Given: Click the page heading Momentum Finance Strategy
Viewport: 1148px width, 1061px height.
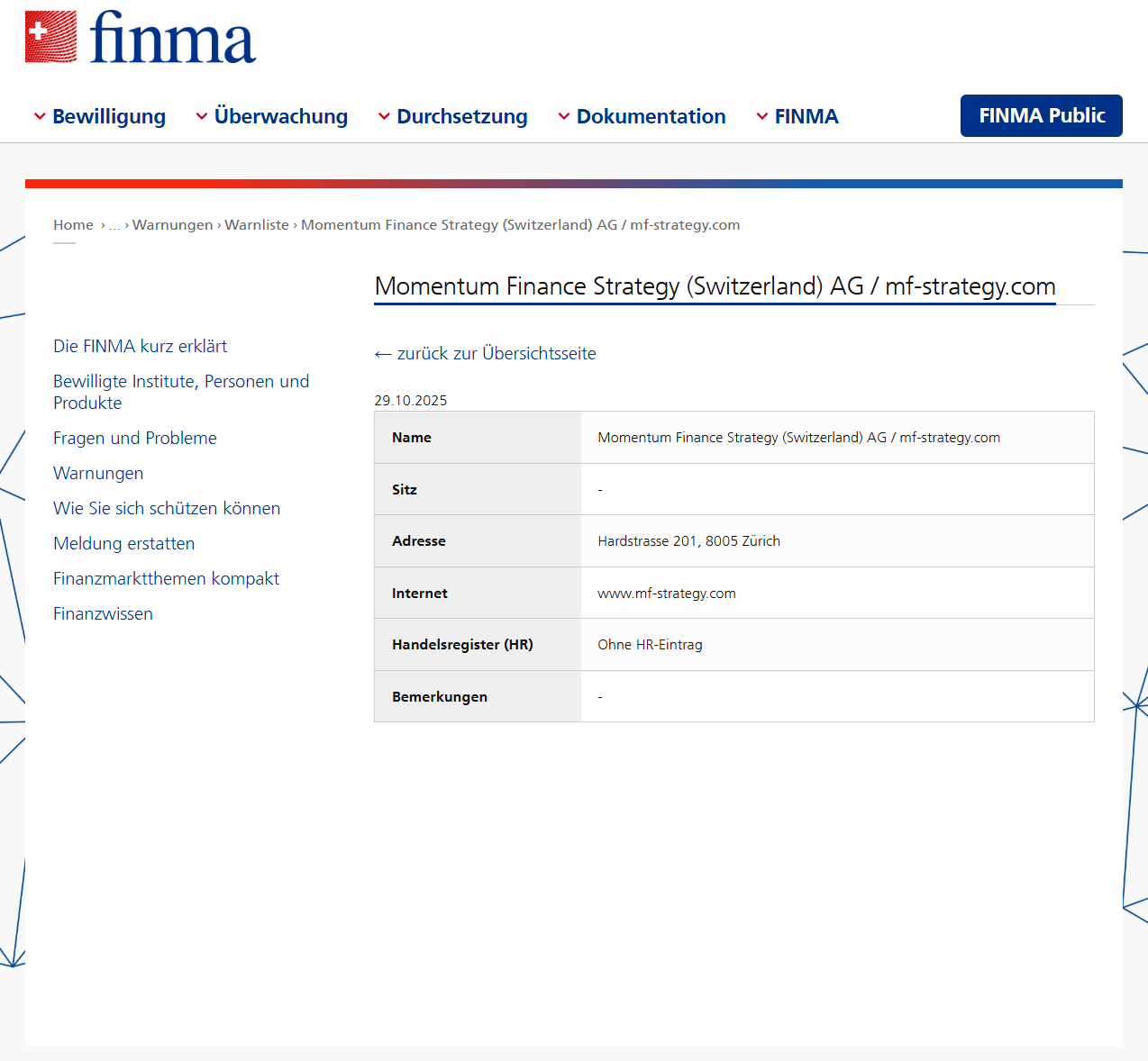Looking at the screenshot, I should point(715,286).
